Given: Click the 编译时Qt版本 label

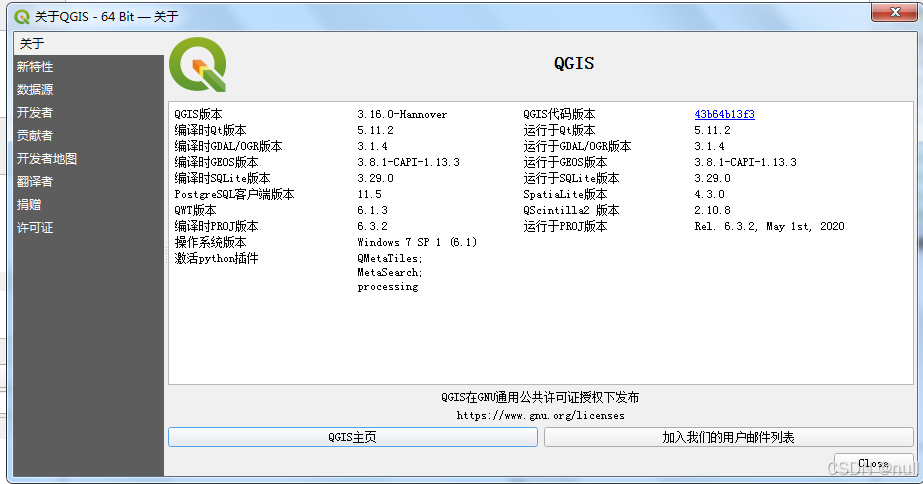Looking at the screenshot, I should (x=210, y=130).
